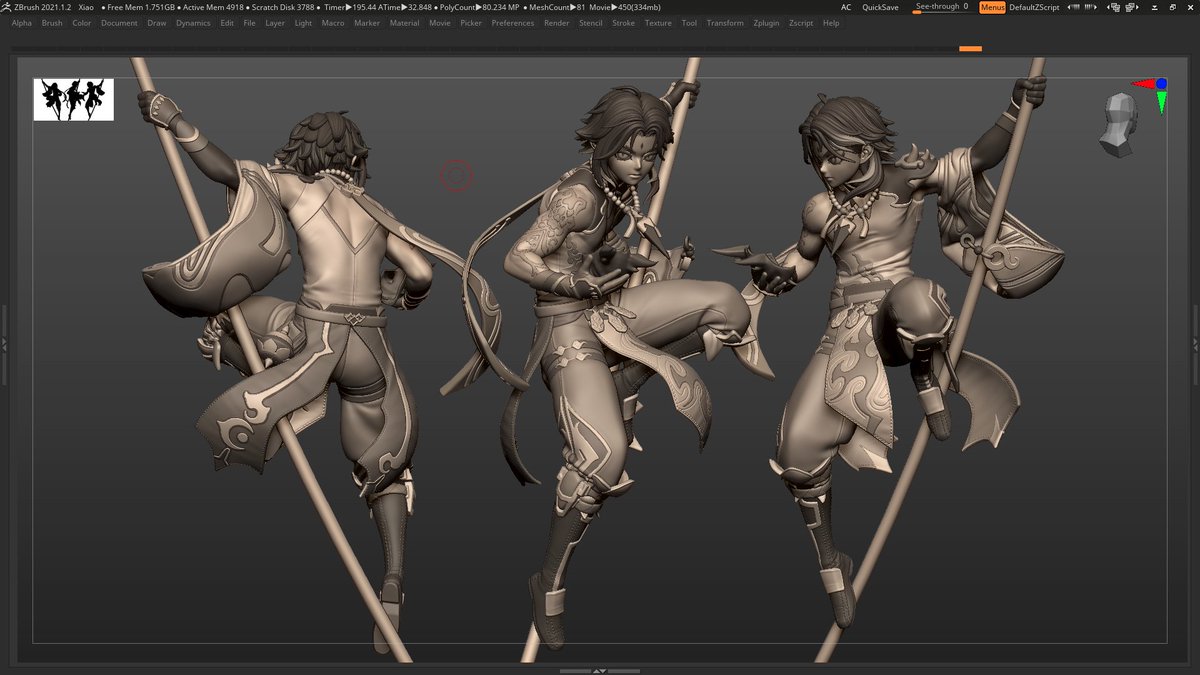Screen dimensions: 1200x675
Task: Open the Zscript menu
Action: click(x=801, y=23)
